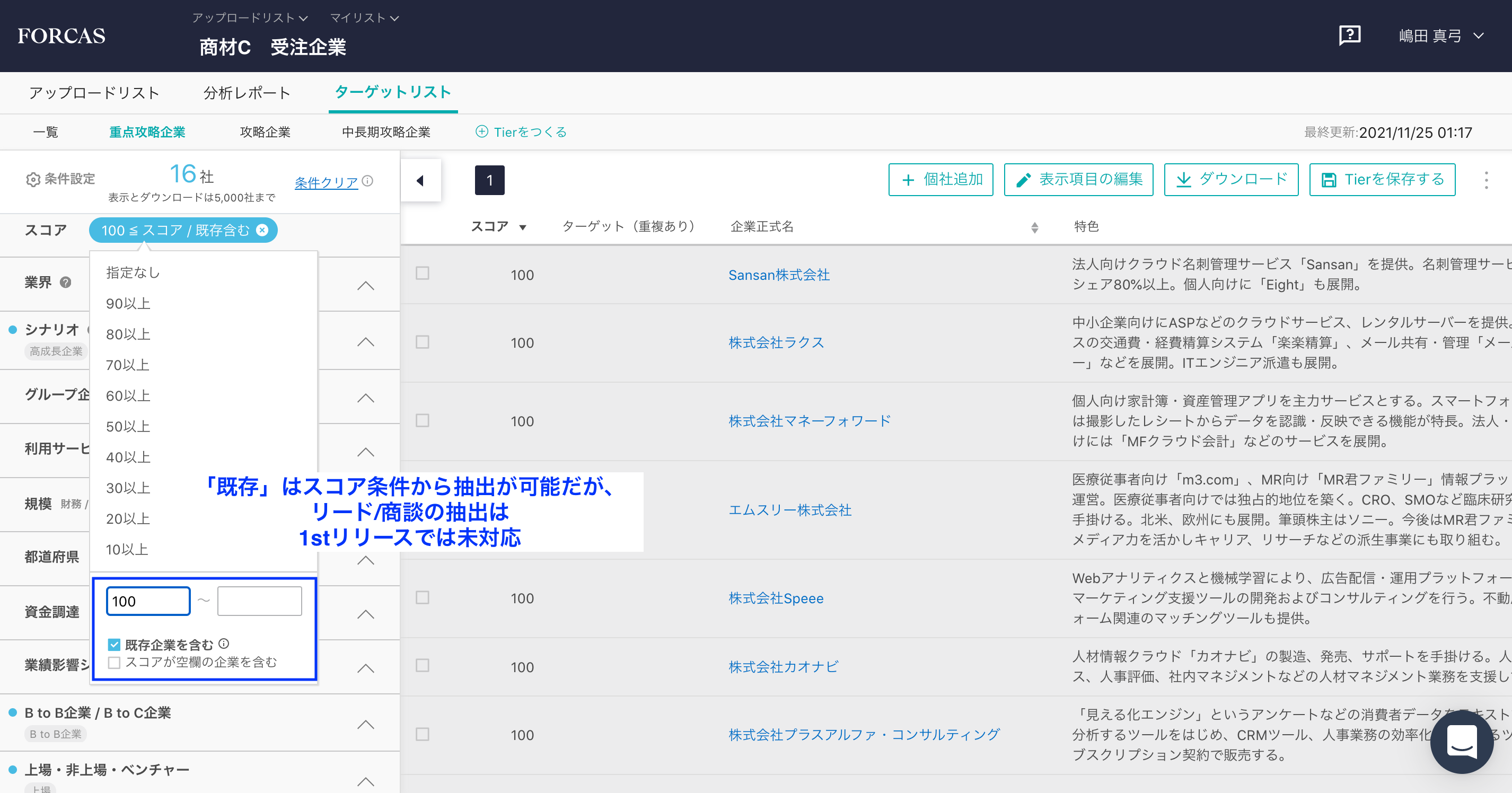Open the 条件設定 settings gear icon
1512x793 pixels.
pyautogui.click(x=33, y=179)
